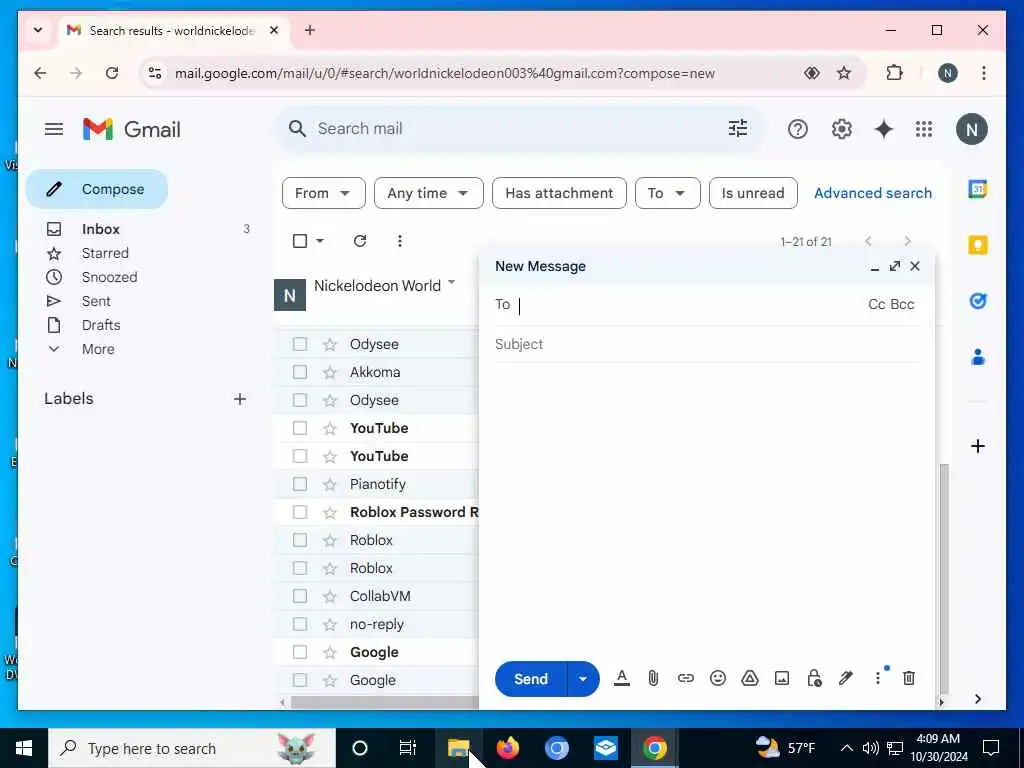Switch to the Search results tab
1024x768 pixels.
(171, 31)
